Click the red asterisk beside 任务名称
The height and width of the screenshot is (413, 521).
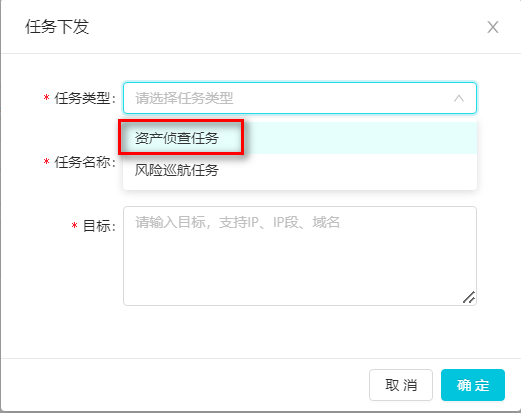pos(47,162)
